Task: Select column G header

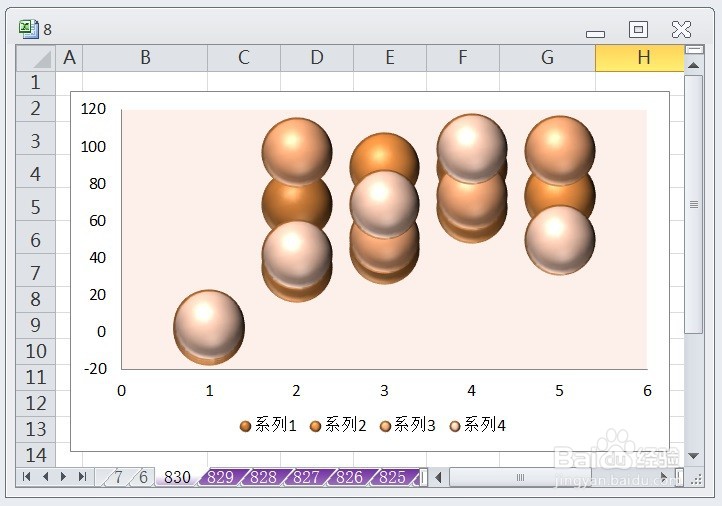Action: [547, 58]
